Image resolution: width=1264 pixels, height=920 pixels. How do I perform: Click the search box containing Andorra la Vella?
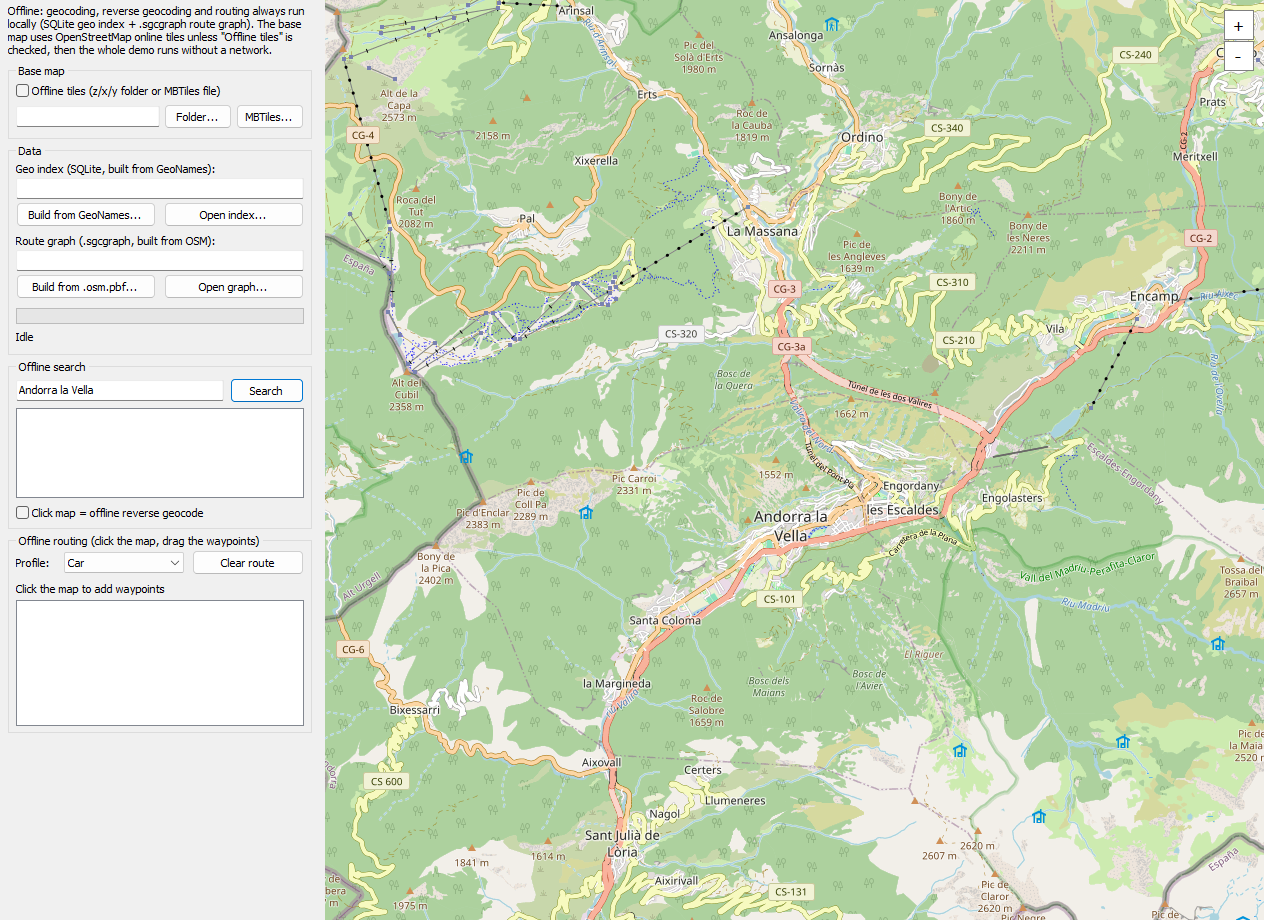click(120, 391)
